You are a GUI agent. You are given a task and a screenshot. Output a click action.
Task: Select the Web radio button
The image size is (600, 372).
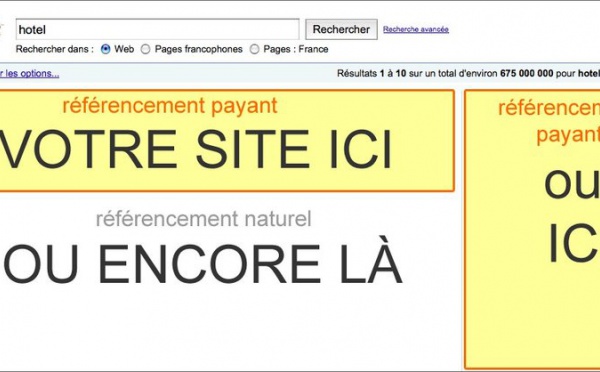point(106,49)
